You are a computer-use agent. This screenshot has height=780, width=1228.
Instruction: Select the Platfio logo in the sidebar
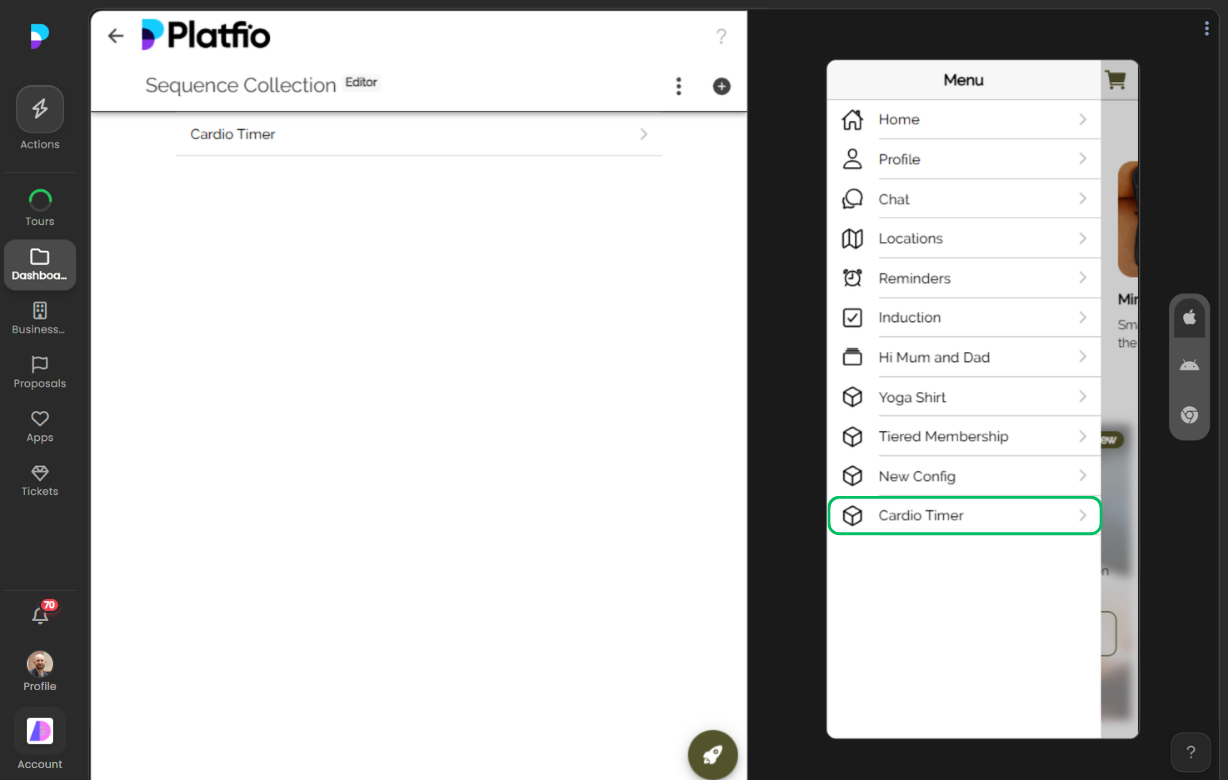coord(39,36)
